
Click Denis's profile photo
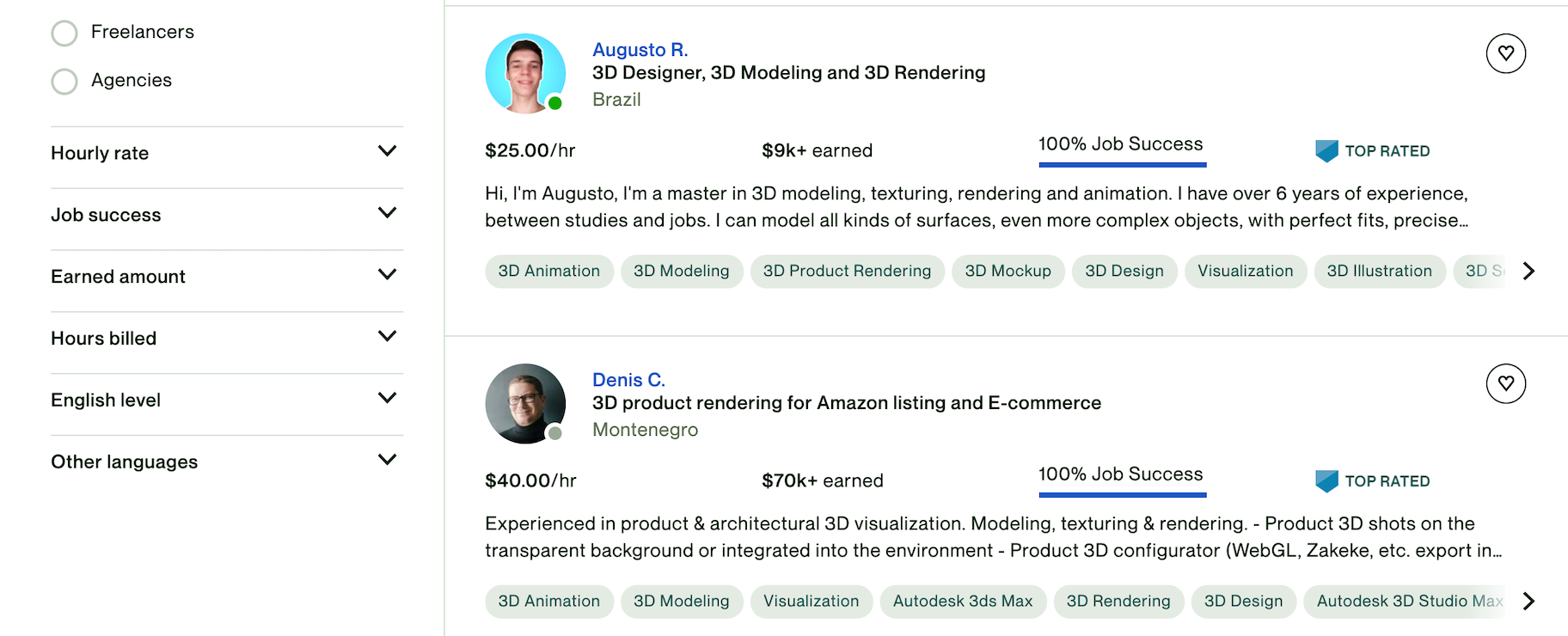524,404
